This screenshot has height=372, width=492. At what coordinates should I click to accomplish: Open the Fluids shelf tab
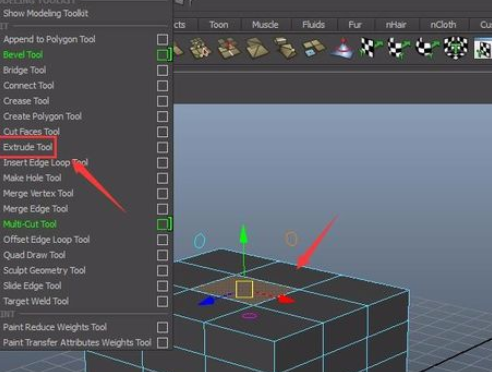[313, 25]
